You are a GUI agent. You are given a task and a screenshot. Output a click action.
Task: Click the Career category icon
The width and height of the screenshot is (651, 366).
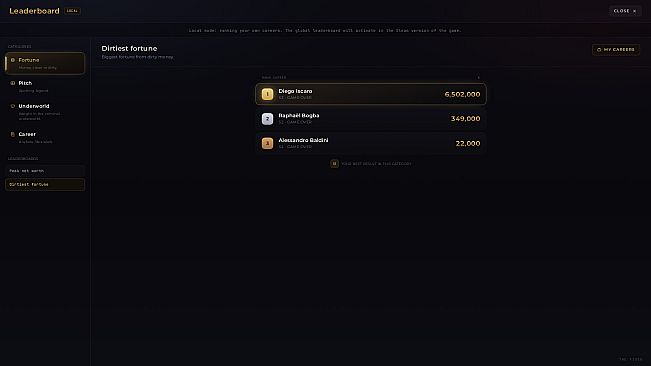click(12, 134)
